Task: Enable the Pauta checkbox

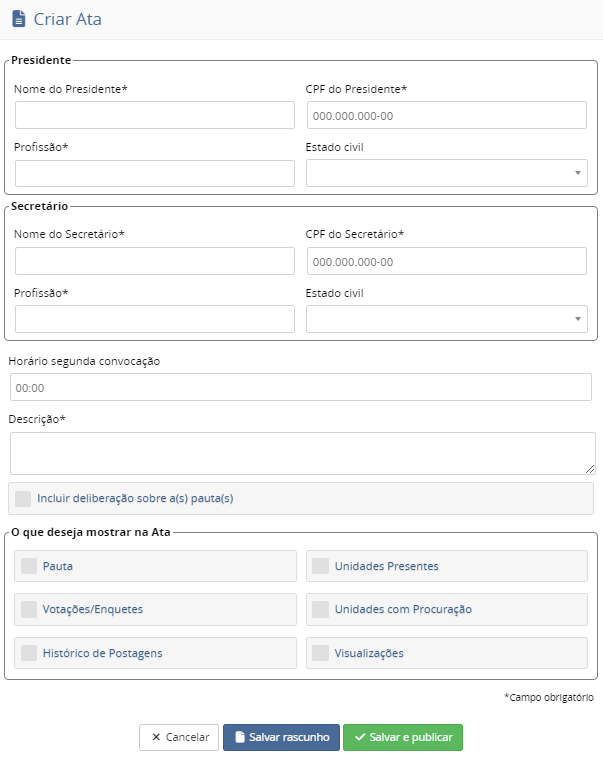Action: pos(29,566)
